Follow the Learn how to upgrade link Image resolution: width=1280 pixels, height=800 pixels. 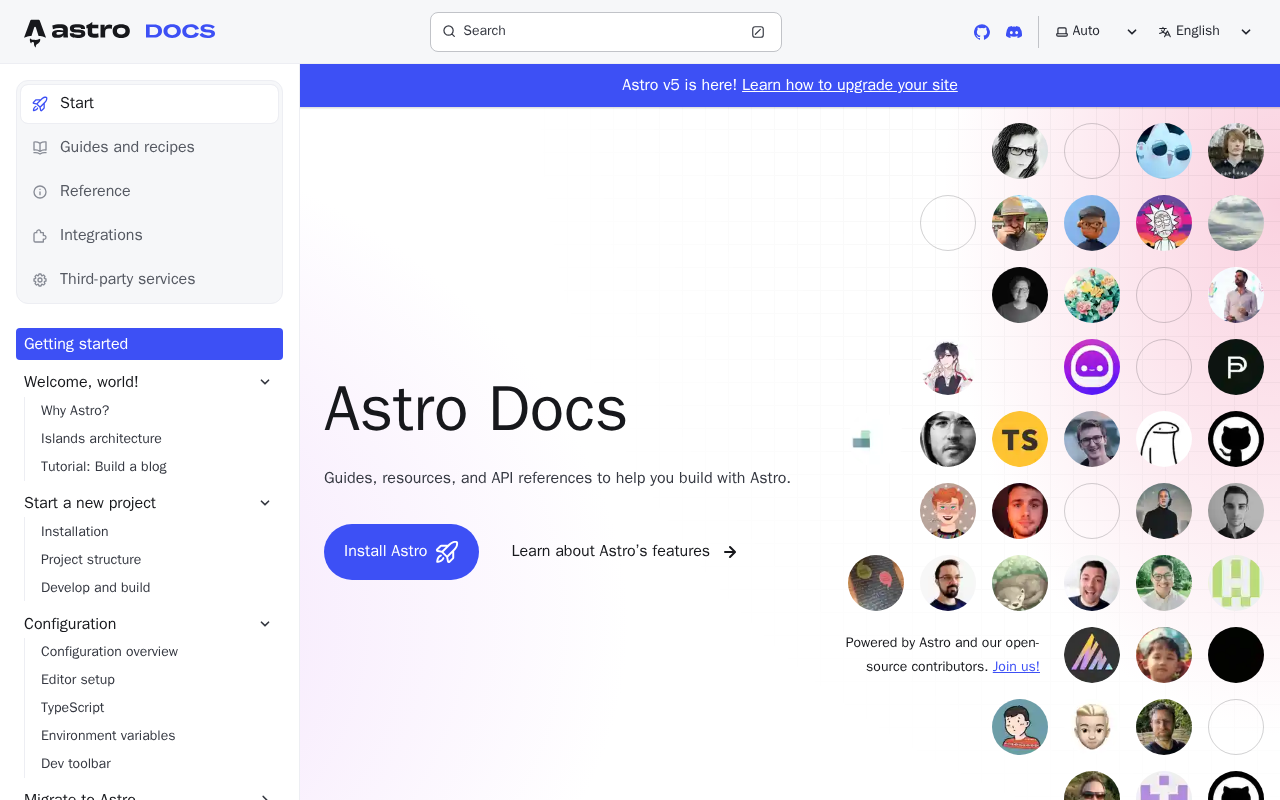click(x=850, y=85)
